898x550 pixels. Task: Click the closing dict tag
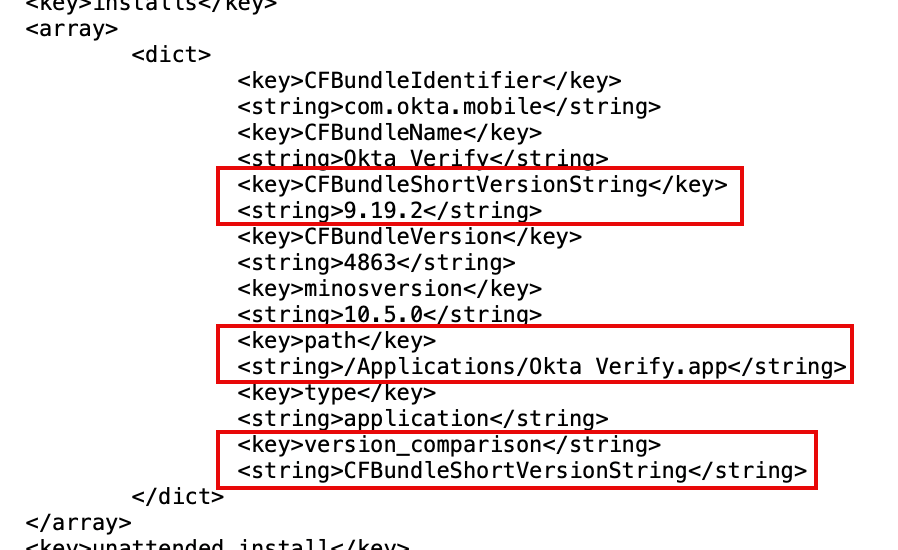pos(177,497)
